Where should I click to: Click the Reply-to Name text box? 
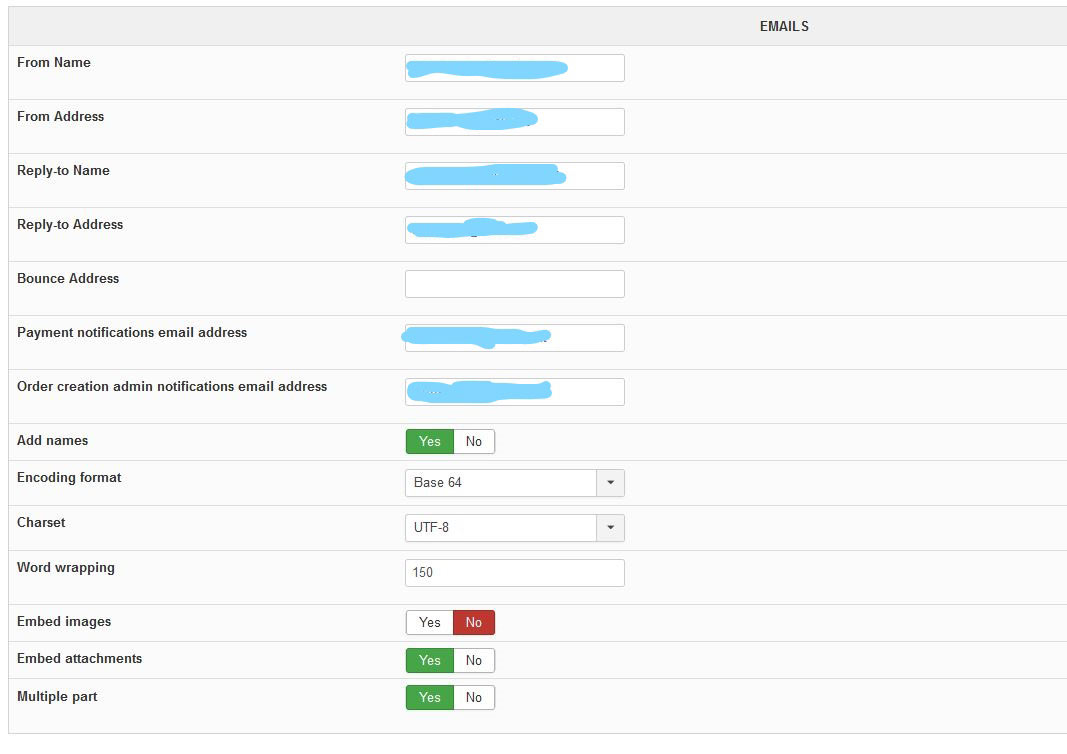coord(514,176)
